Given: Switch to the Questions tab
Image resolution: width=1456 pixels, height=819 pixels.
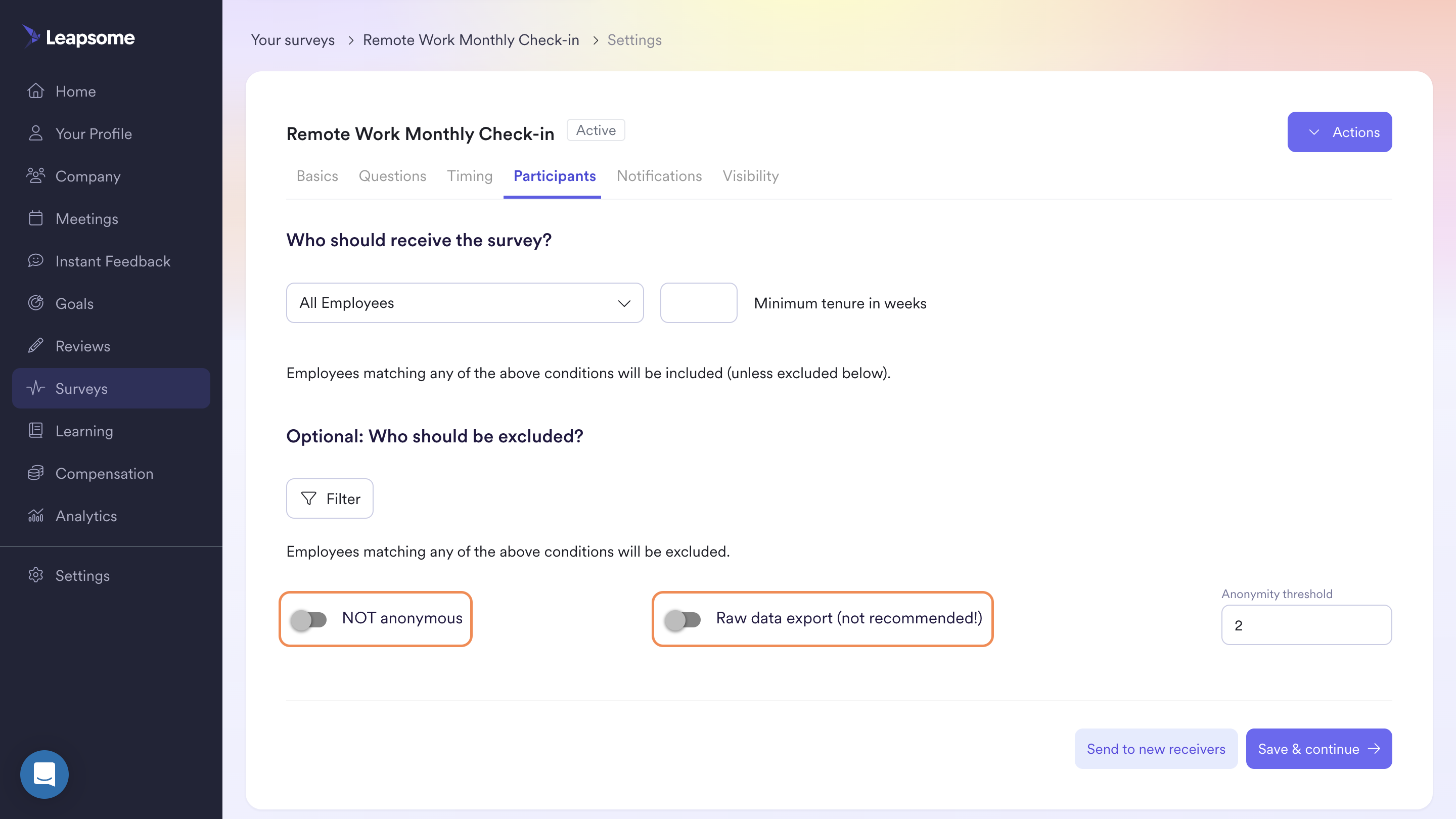Looking at the screenshot, I should pos(392,176).
